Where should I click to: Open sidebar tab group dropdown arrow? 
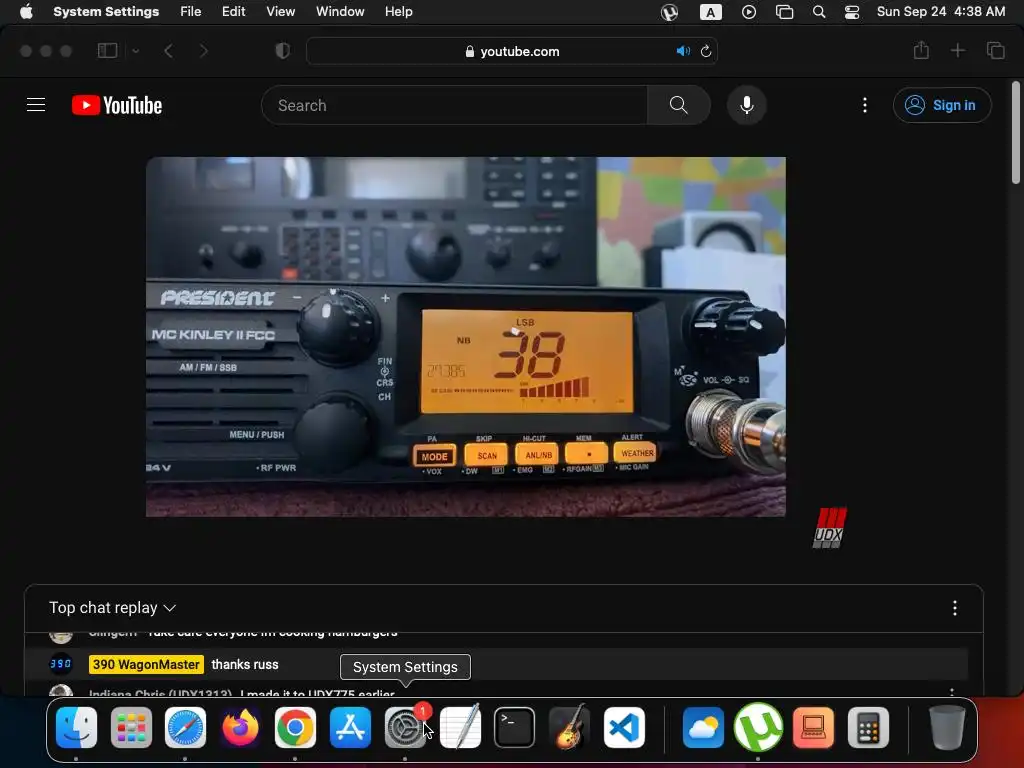click(135, 50)
